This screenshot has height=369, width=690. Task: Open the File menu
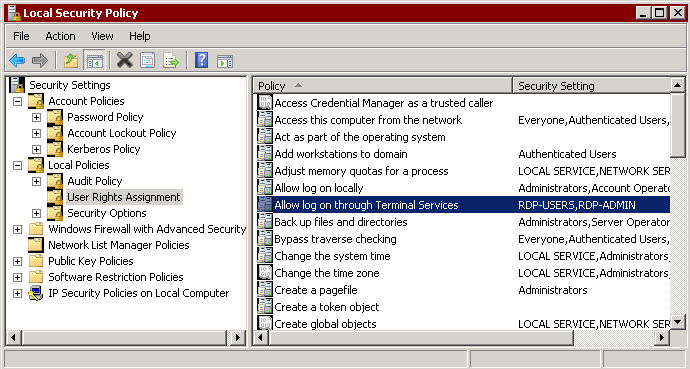point(21,36)
